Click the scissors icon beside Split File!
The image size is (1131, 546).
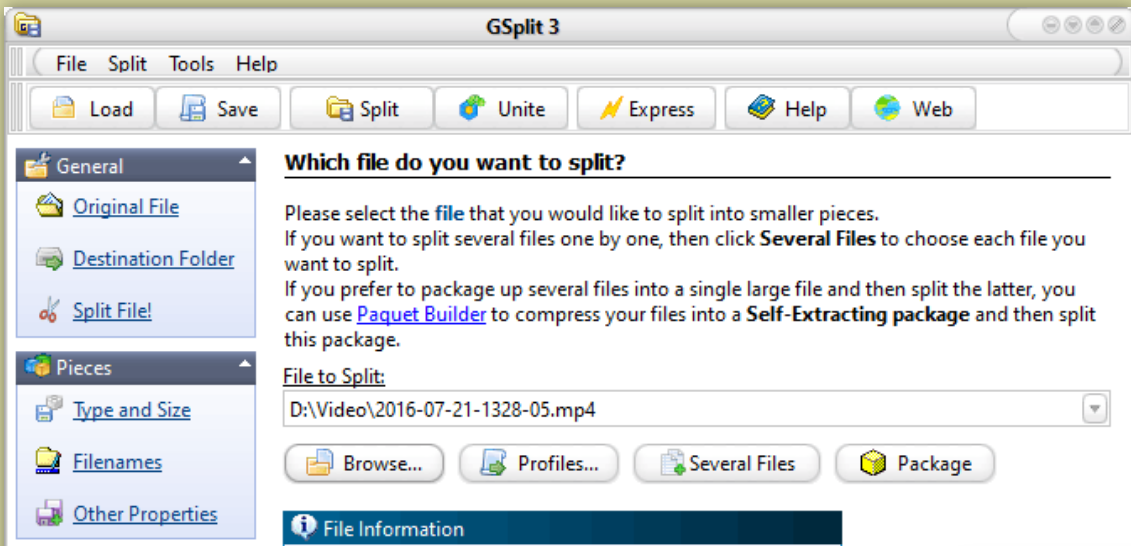pyautogui.click(x=48, y=311)
